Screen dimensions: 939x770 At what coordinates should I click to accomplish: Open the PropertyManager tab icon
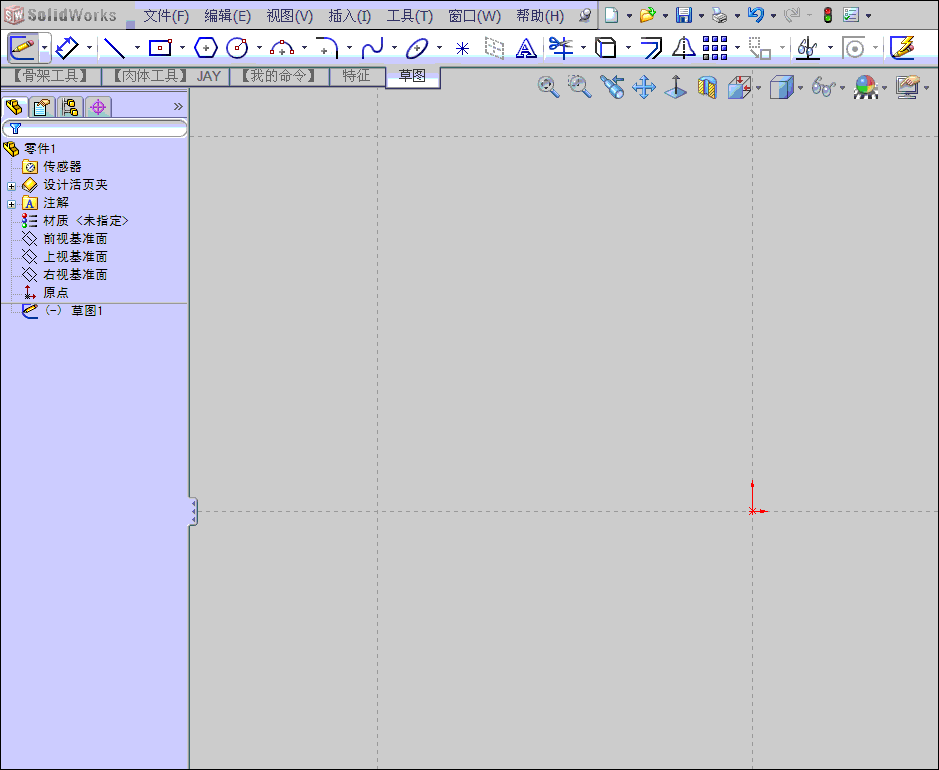click(43, 107)
